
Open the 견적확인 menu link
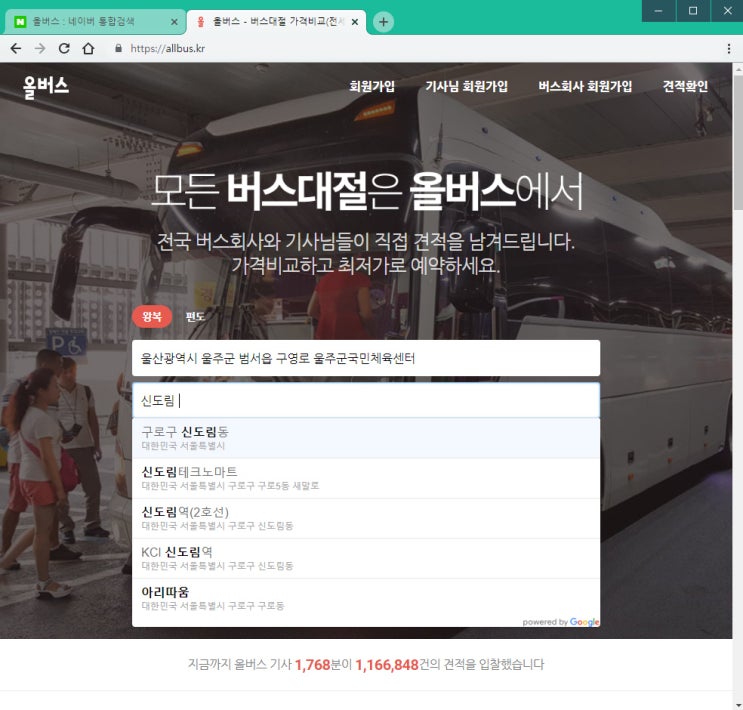[685, 86]
